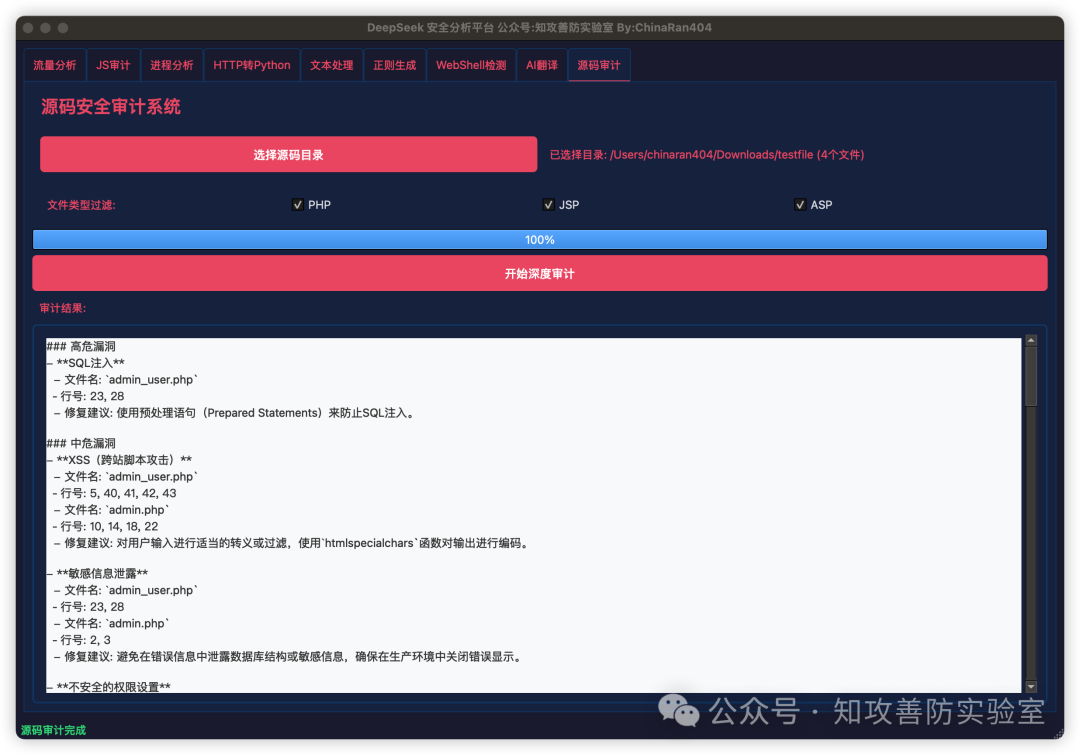Screen dimensions: 1080x755
Task: Click the scrollbar down arrow icon
Action: [1031, 687]
